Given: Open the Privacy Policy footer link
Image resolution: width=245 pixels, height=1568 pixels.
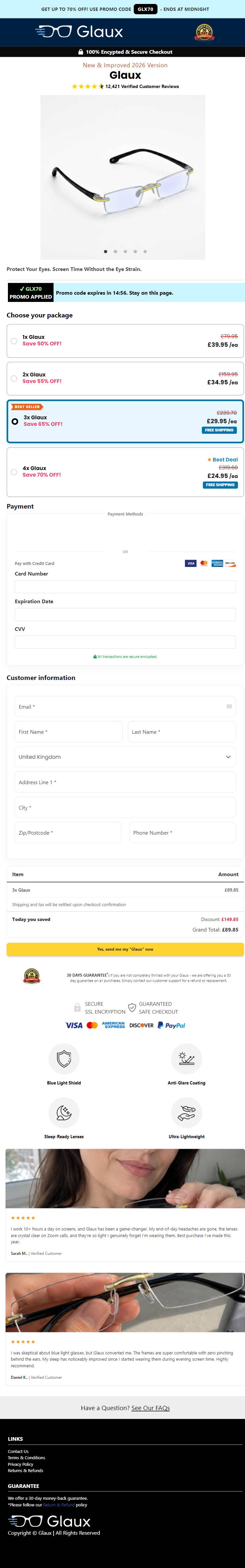Looking at the screenshot, I should 21,1464.
